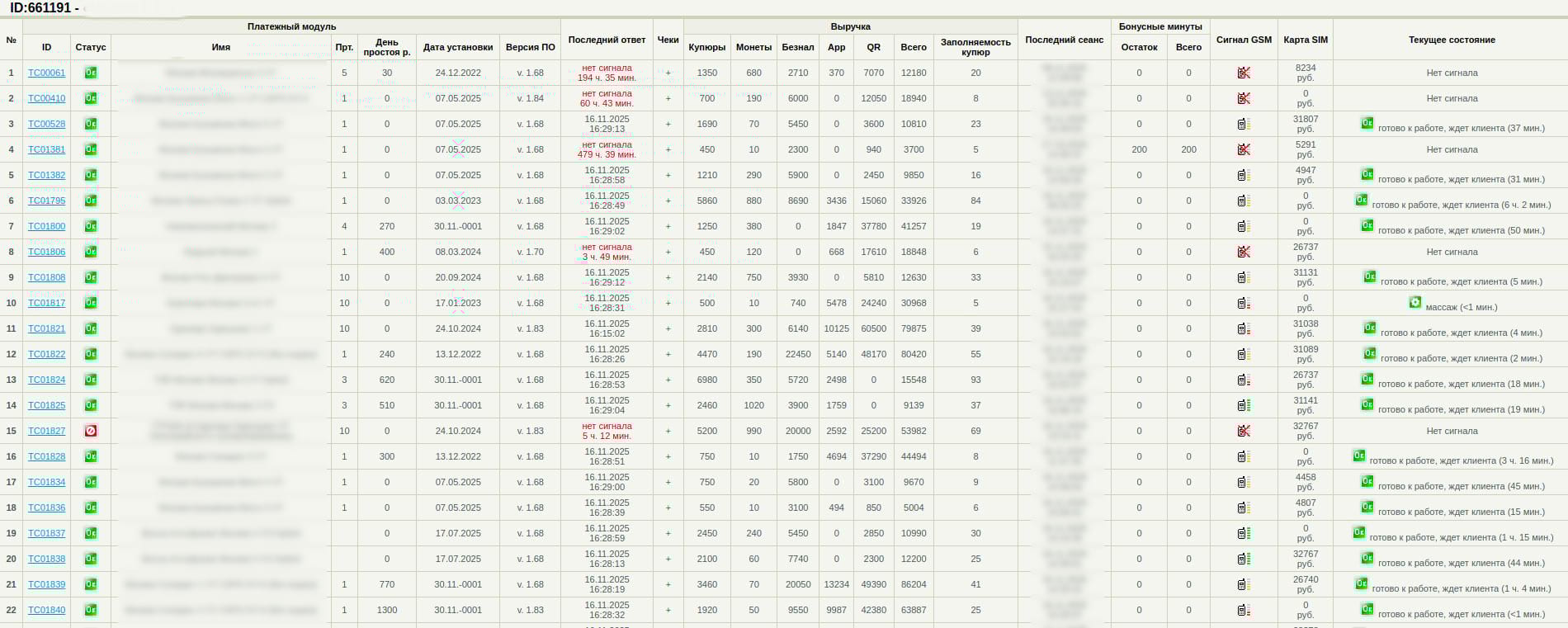The height and width of the screenshot is (628, 1568).
Task: Click the ready-state icon in the TC01840 row
Action: 1367,610
